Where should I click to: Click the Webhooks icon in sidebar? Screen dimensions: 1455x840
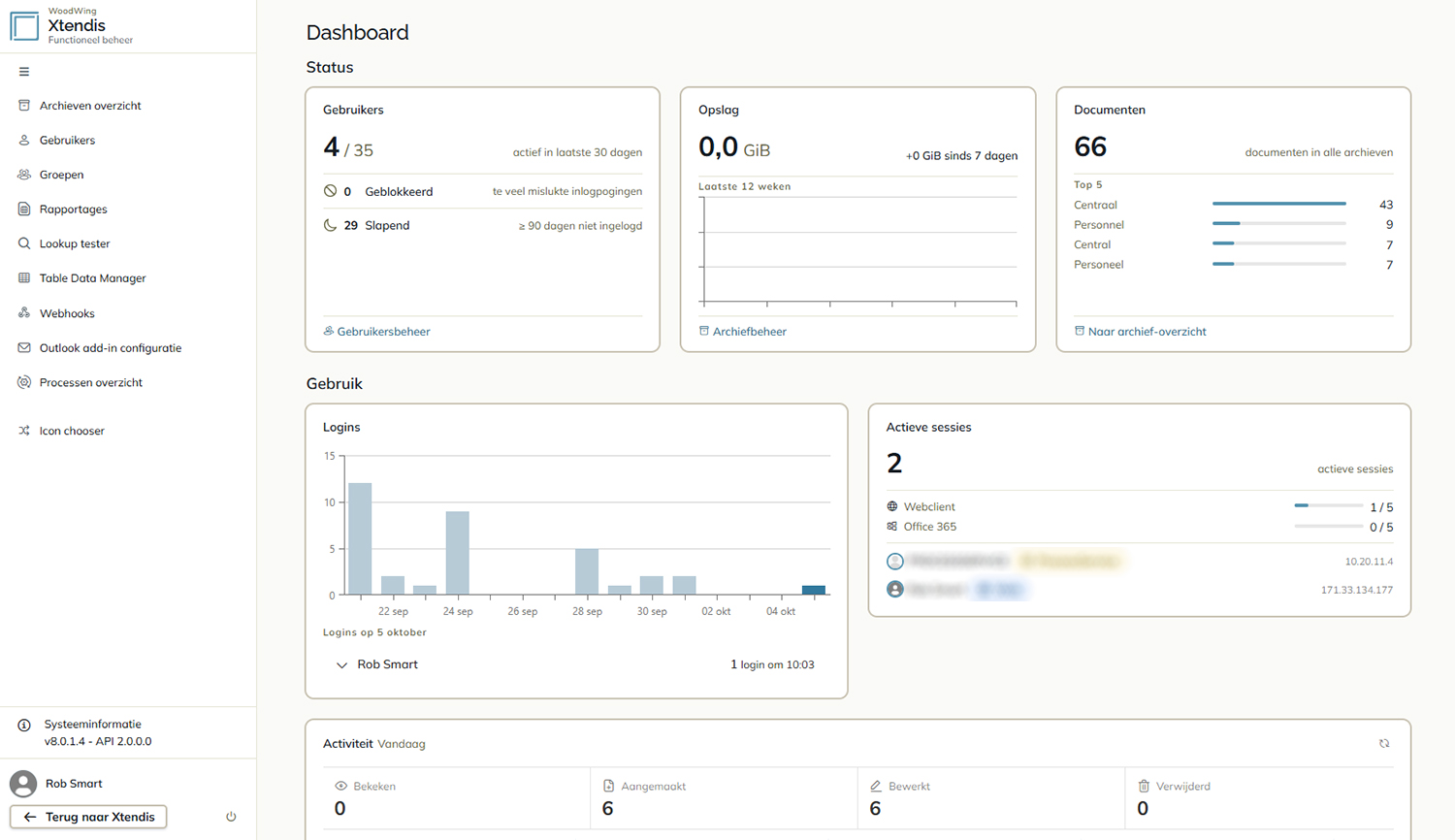(24, 313)
